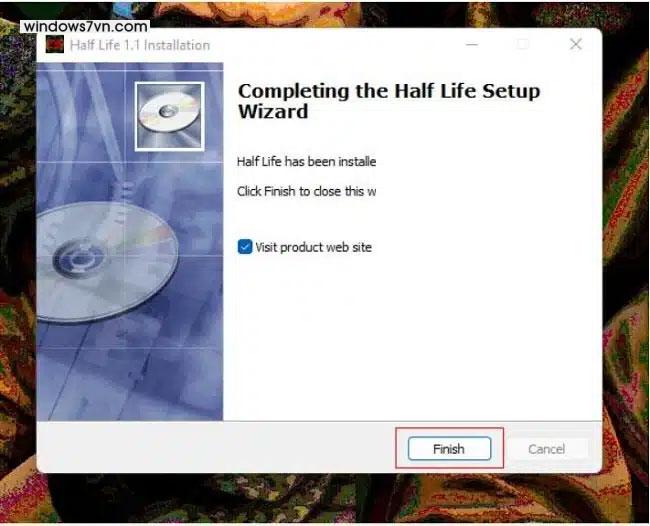Click the greyed-out Cancel button
This screenshot has width=650, height=526.
click(546, 449)
